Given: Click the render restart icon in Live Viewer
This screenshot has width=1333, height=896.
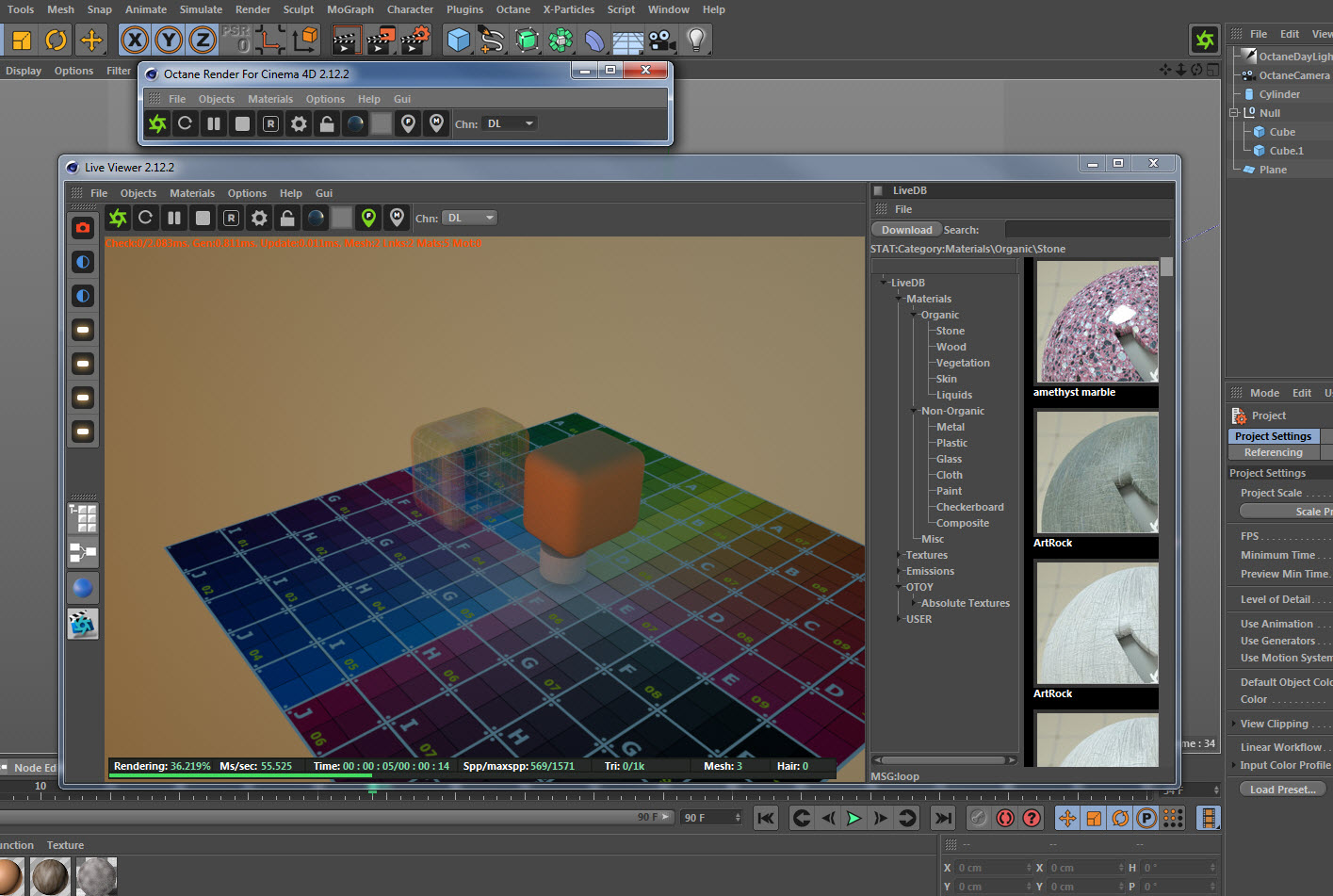Looking at the screenshot, I should point(146,218).
